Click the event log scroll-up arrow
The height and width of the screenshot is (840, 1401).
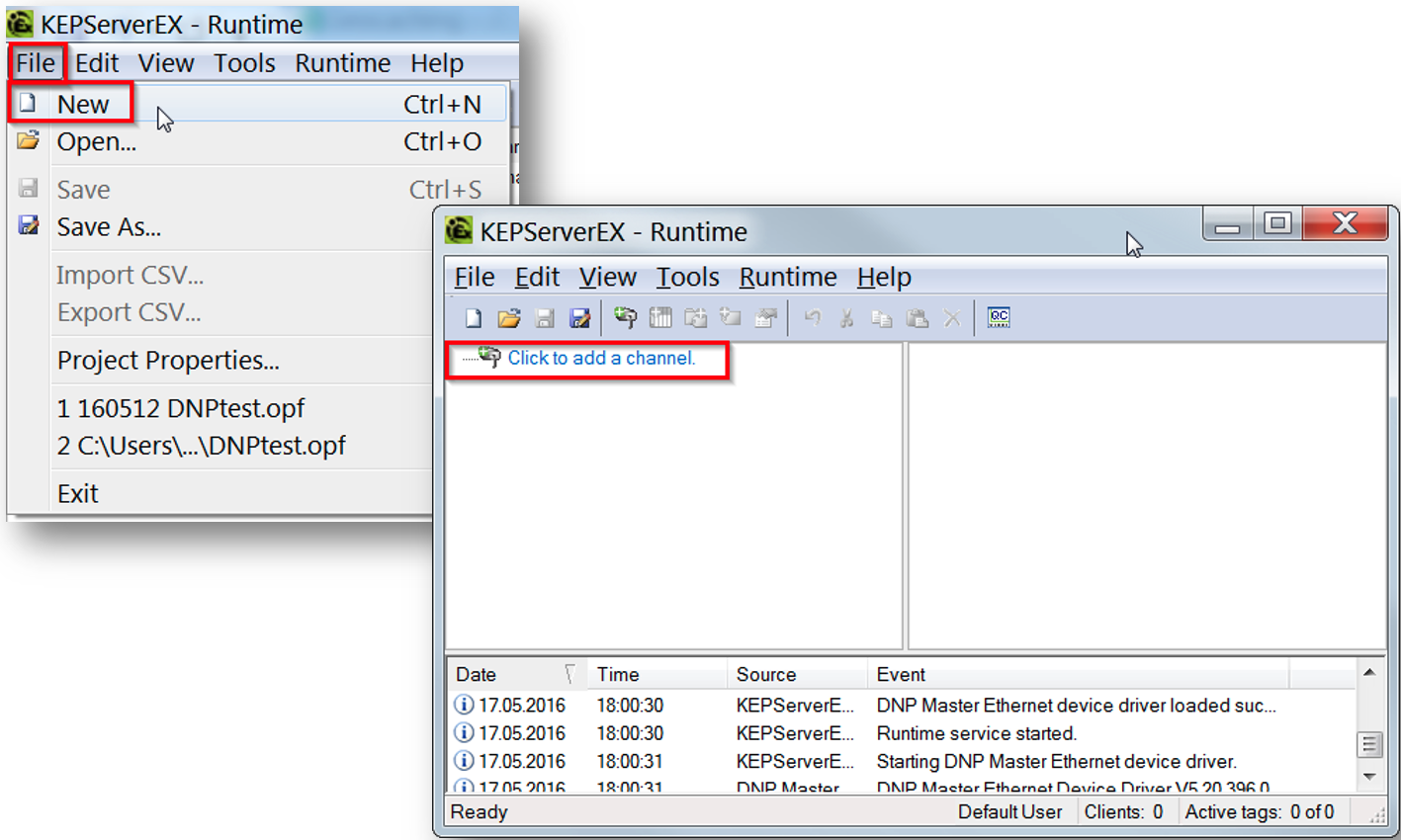[x=1369, y=673]
